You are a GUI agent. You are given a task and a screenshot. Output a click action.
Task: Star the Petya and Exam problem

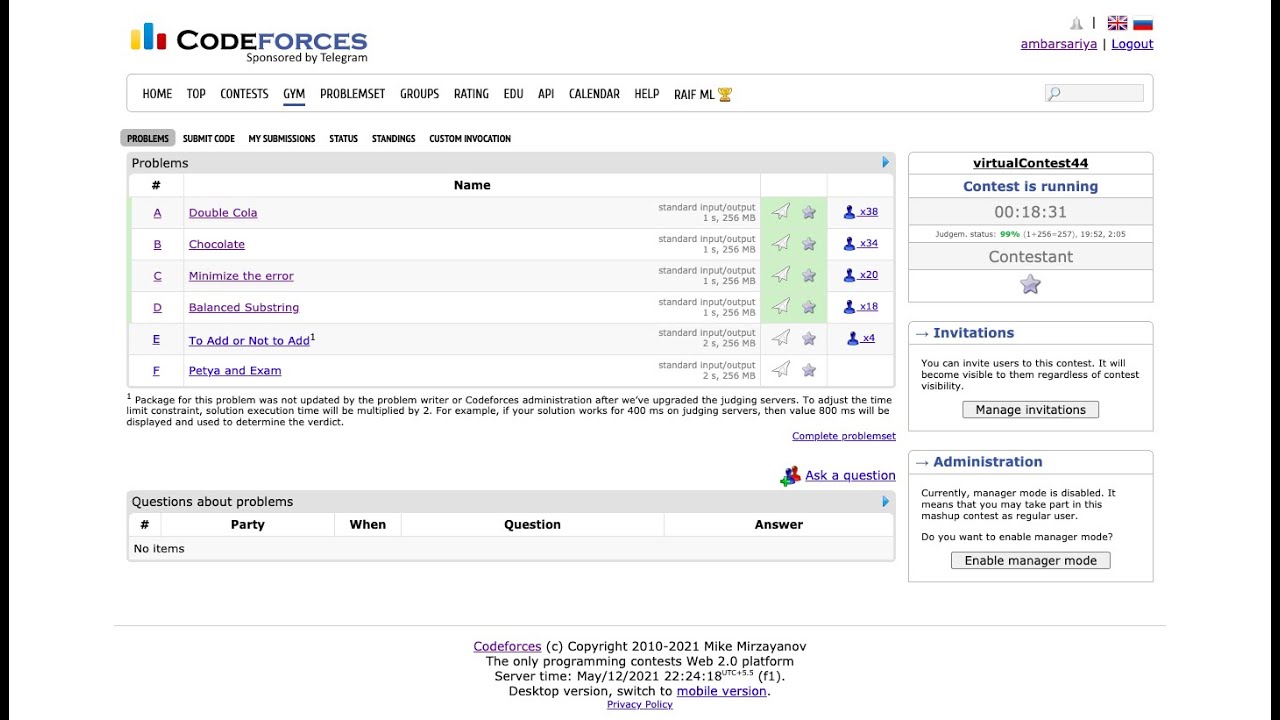[x=809, y=370]
